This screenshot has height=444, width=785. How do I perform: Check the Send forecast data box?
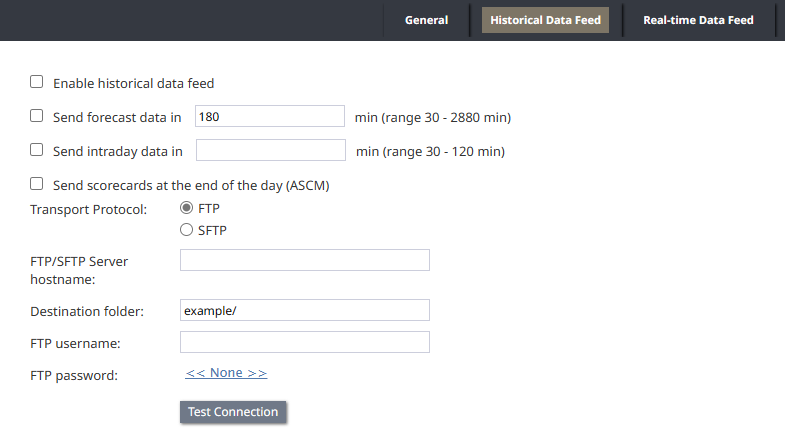37,116
